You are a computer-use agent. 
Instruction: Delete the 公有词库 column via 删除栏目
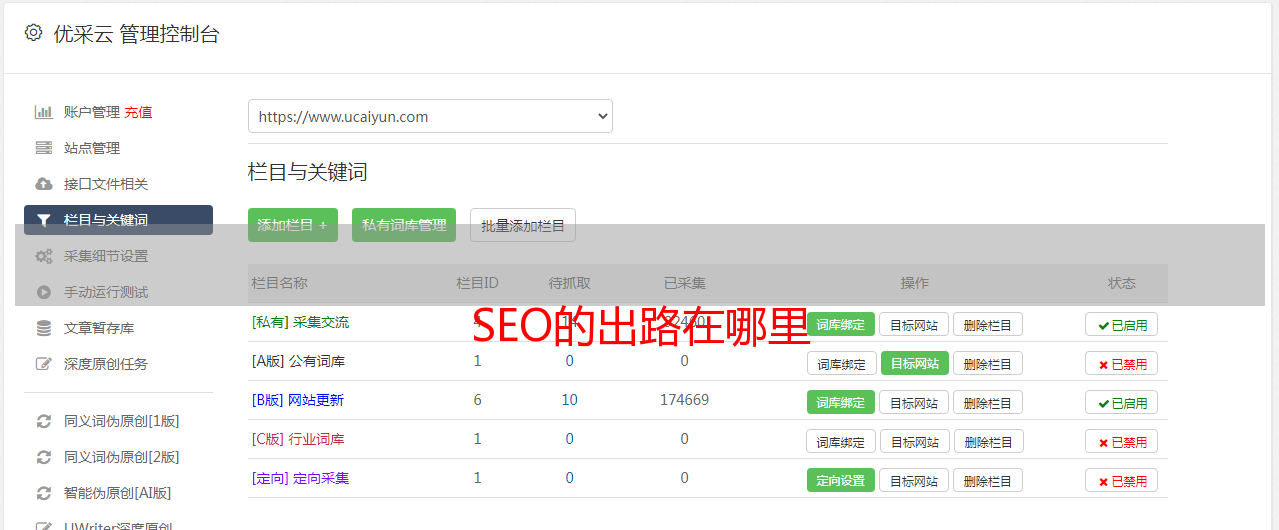click(x=988, y=363)
